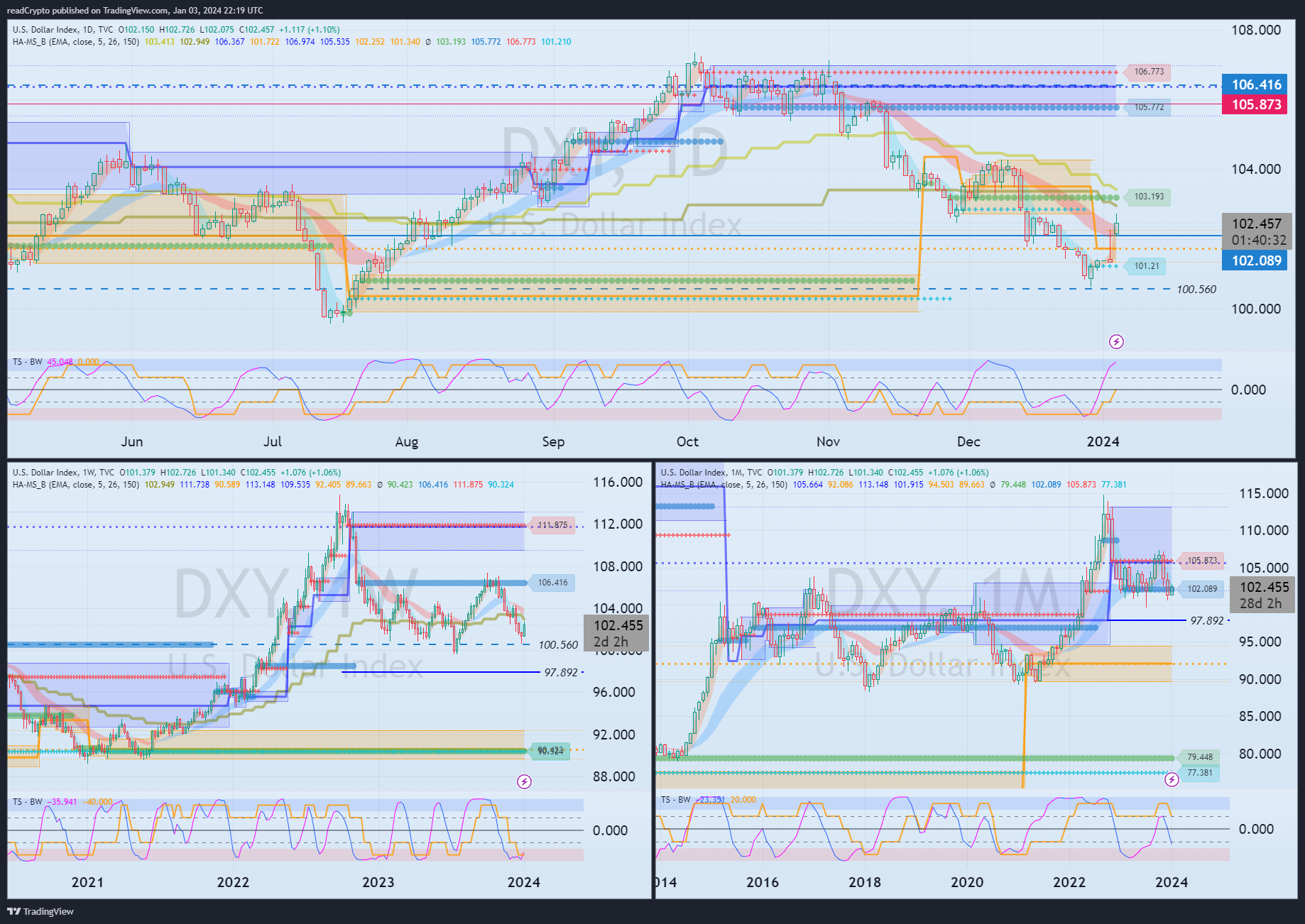Open the 'U.S. Dollar Index, 1D, TVC' legend title

click(62, 30)
